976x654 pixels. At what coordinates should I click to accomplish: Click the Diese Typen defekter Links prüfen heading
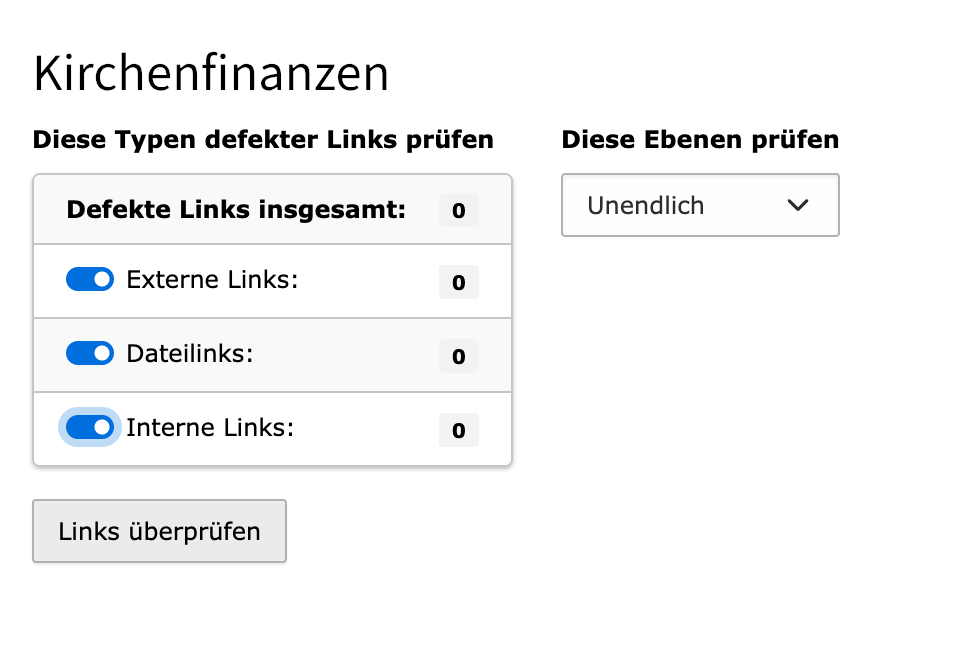(263, 140)
